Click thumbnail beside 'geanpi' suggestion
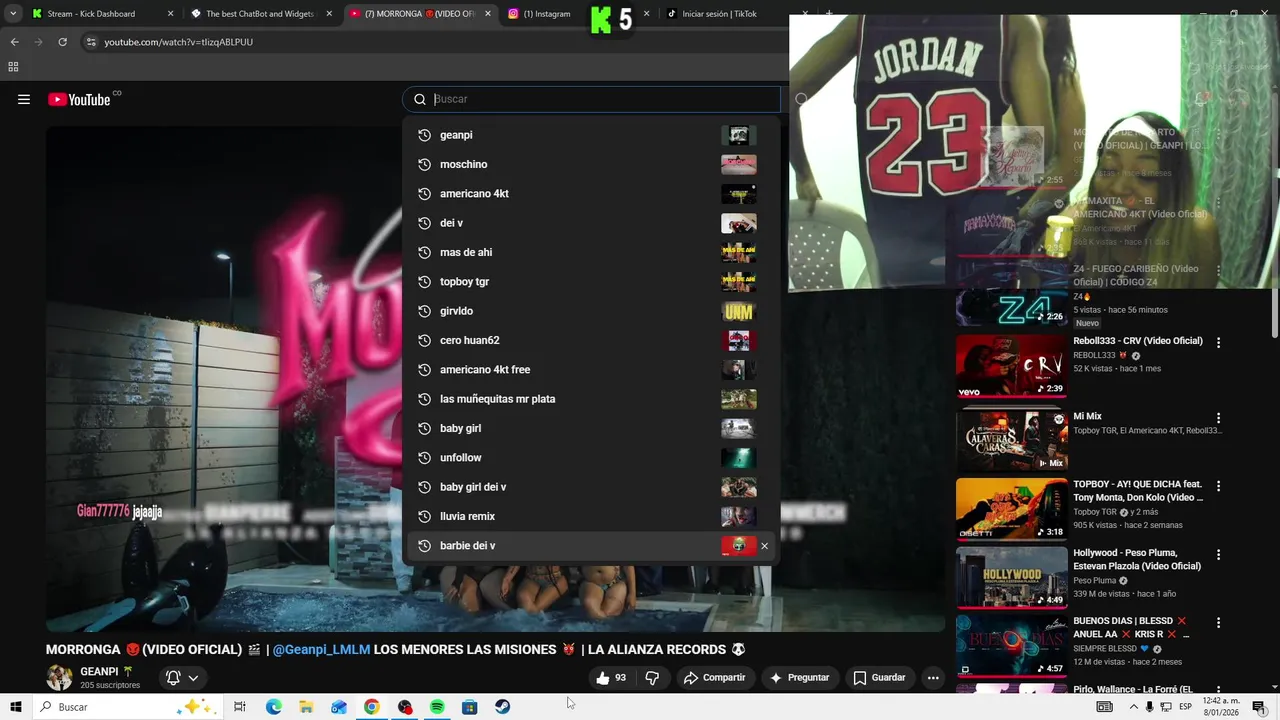Screen dimensions: 1280x720 (739, 135)
